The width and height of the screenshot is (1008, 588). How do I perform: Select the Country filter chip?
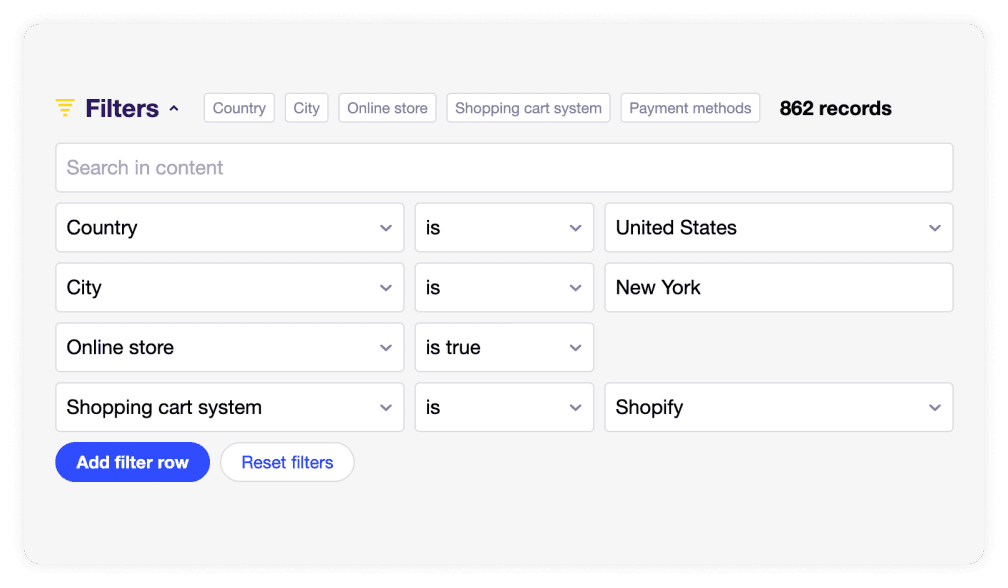click(239, 108)
